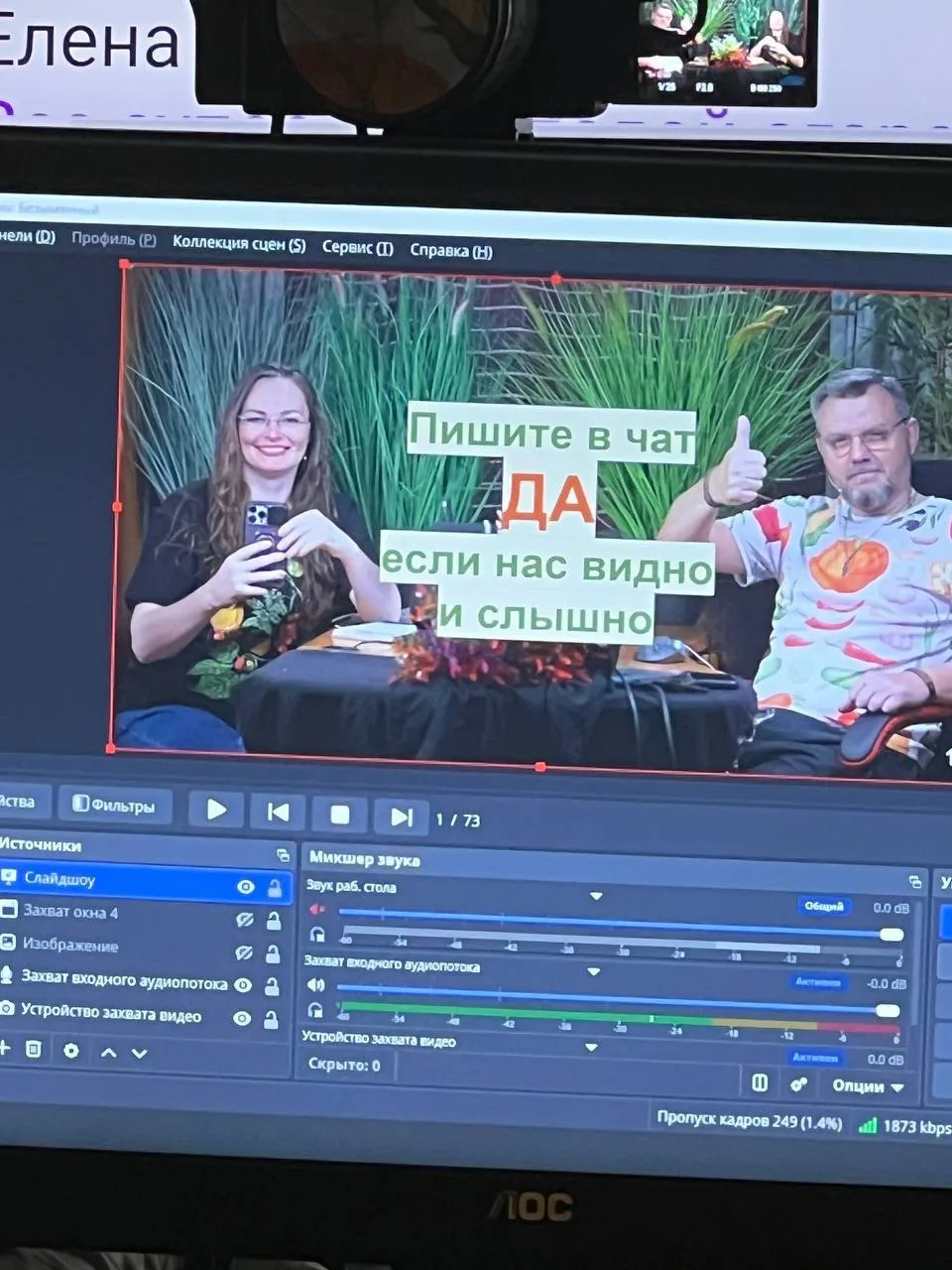Image resolution: width=952 pixels, height=1270 pixels.
Task: Click the microphone icon beside Захват входного аудиопотока
Action: point(7,974)
